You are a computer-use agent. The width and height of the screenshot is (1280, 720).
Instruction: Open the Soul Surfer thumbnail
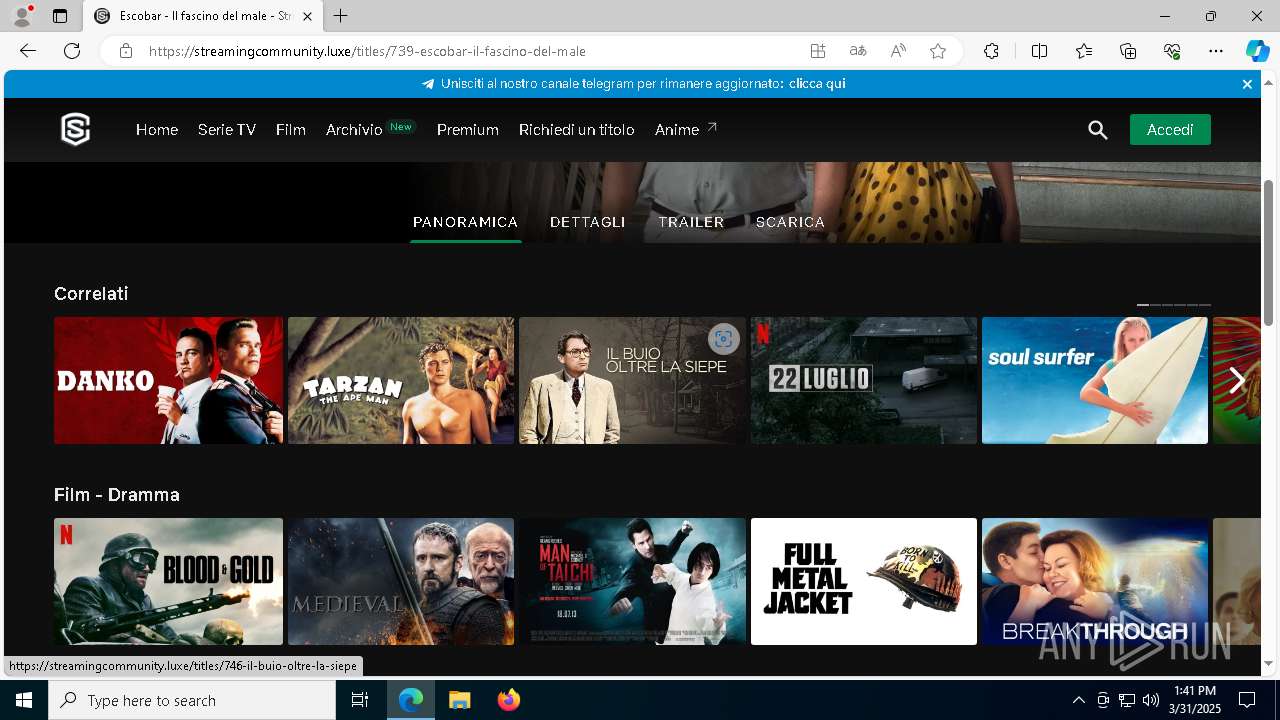pyautogui.click(x=1095, y=380)
